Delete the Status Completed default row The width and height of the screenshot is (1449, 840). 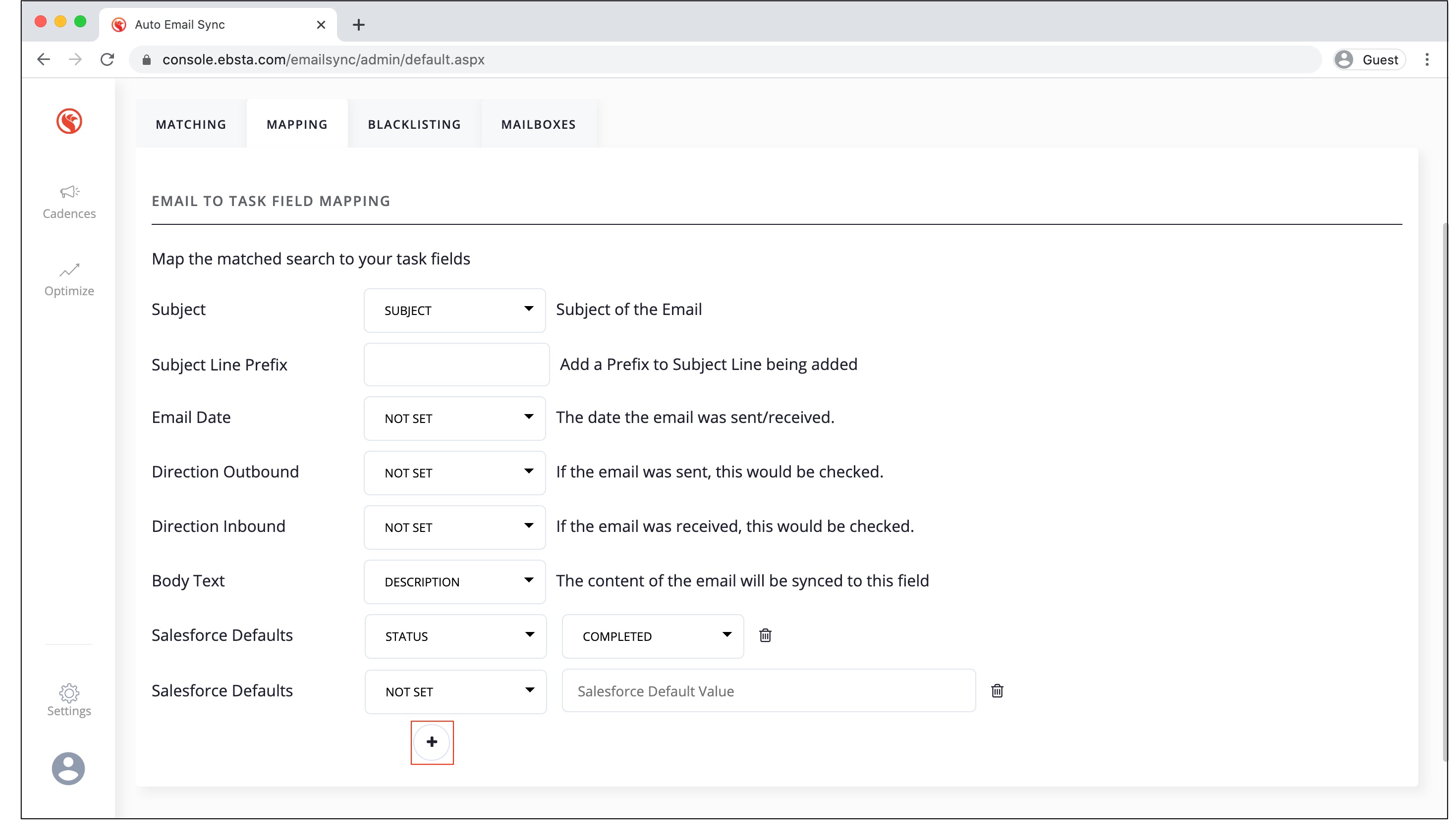(765, 635)
